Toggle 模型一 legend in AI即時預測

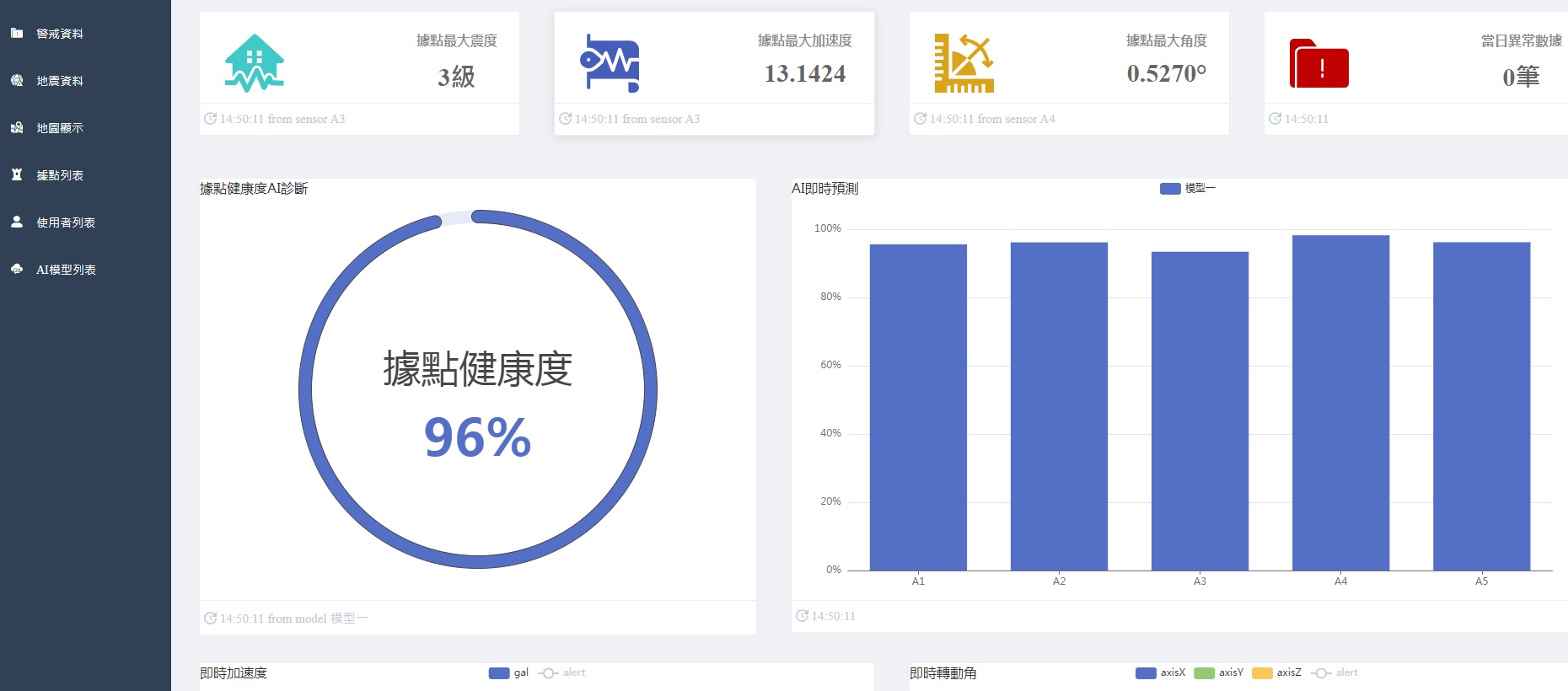1188,189
